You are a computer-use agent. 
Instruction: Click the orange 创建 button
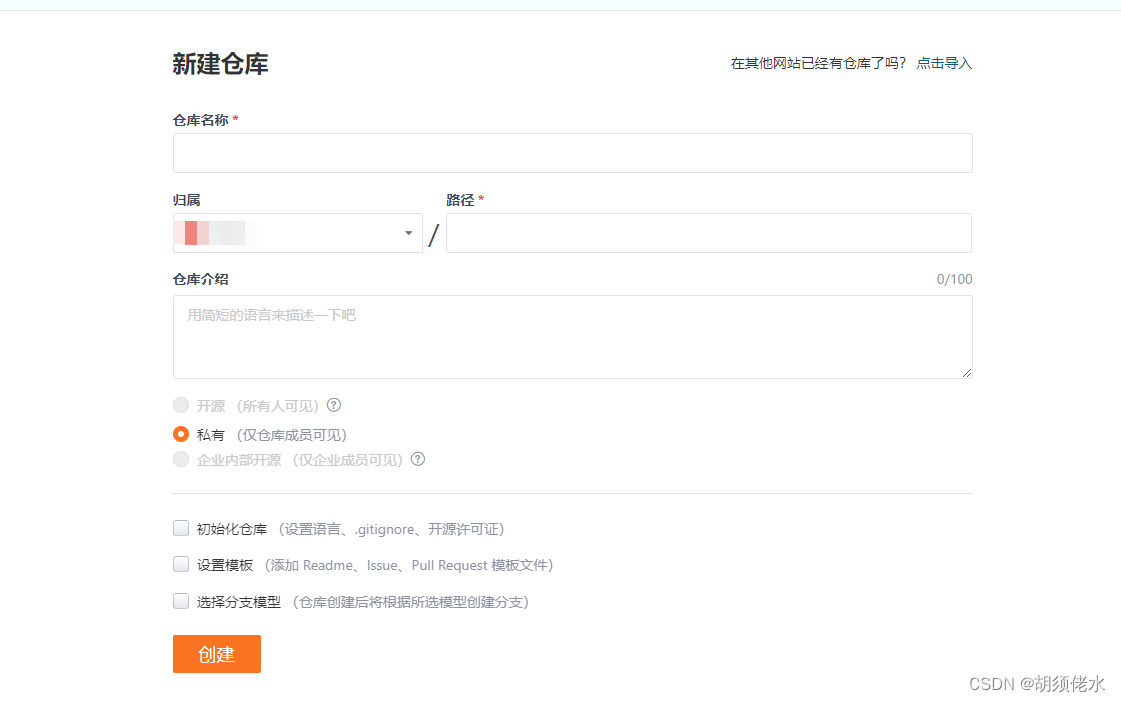[217, 654]
